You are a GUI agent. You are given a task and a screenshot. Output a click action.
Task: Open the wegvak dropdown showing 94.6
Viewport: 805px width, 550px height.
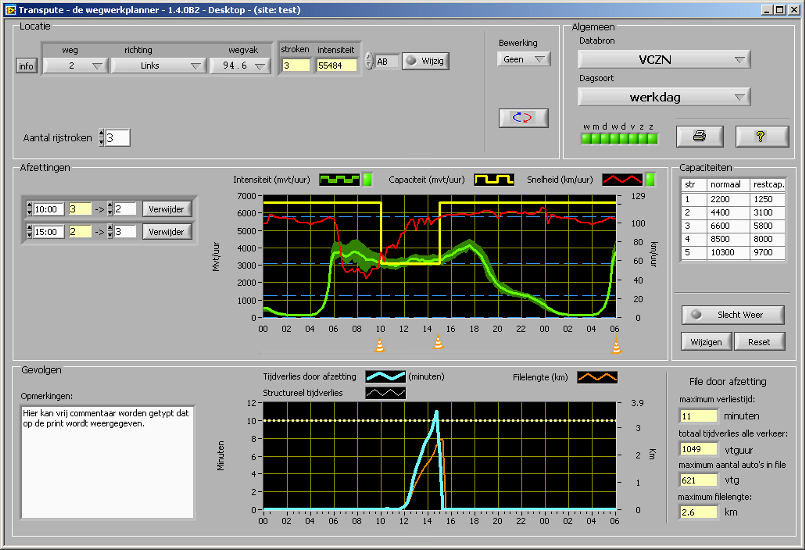pos(240,66)
